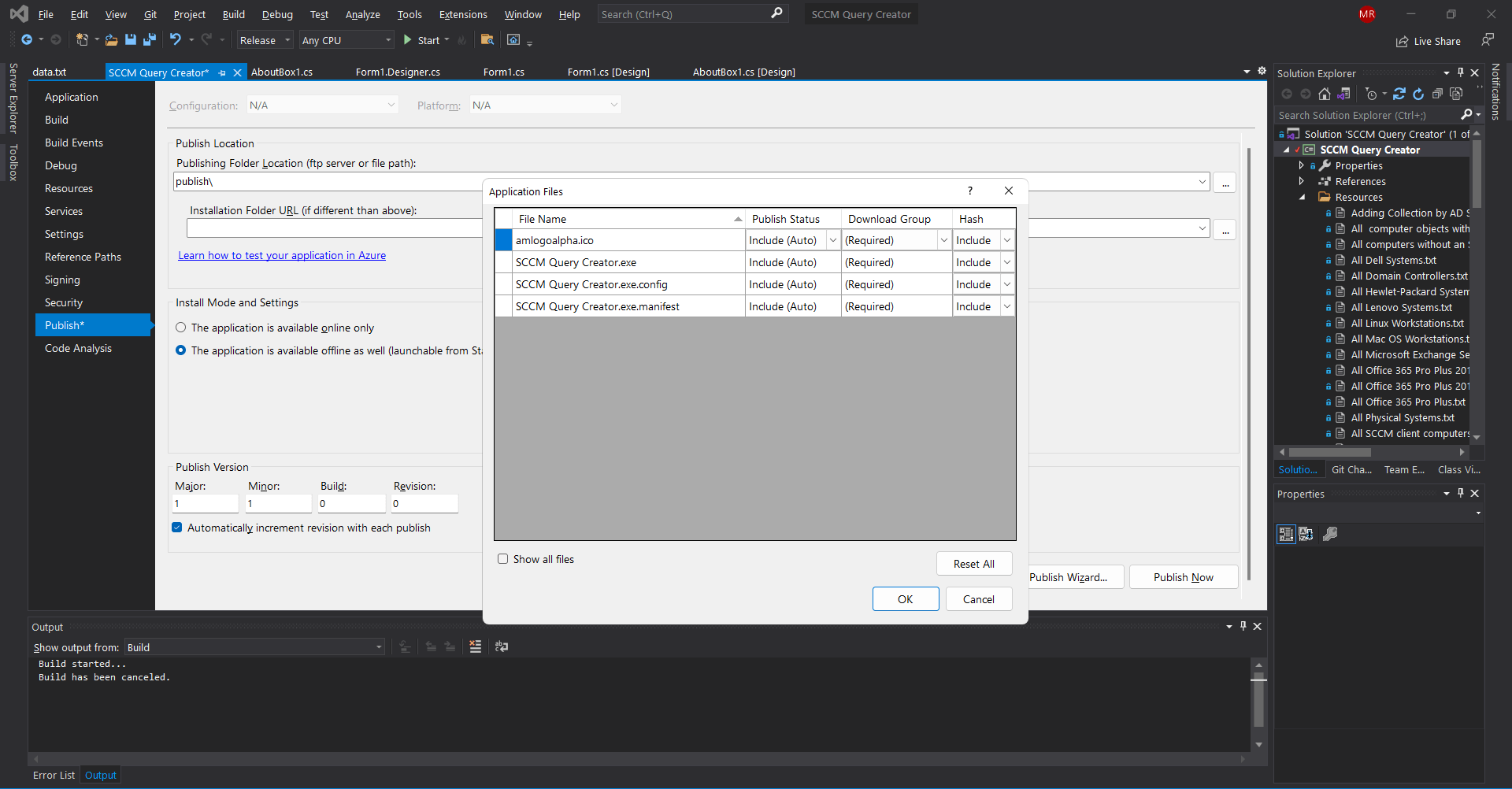Collapse the Resources folder in Solution Explorer
Image resolution: width=1512 pixels, height=789 pixels.
click(1301, 197)
